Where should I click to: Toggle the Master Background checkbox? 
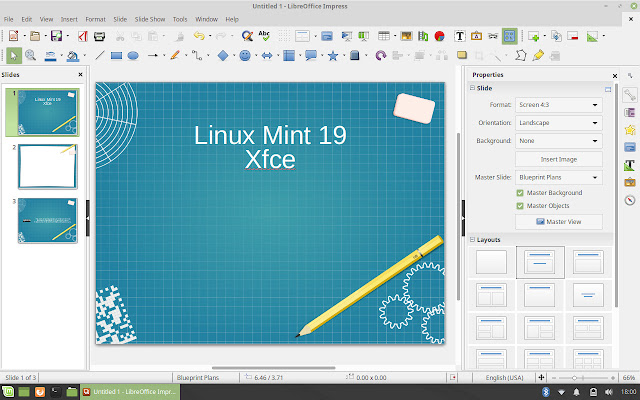click(520, 193)
